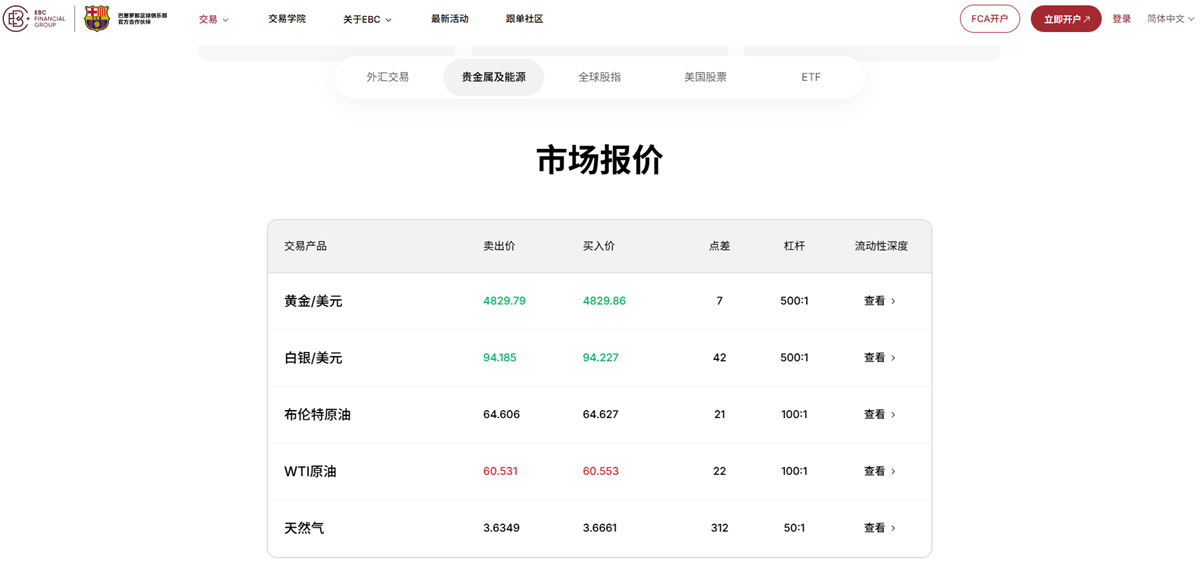The image size is (1200, 563).
Task: Click the 登录 link
Action: [x=1122, y=19]
